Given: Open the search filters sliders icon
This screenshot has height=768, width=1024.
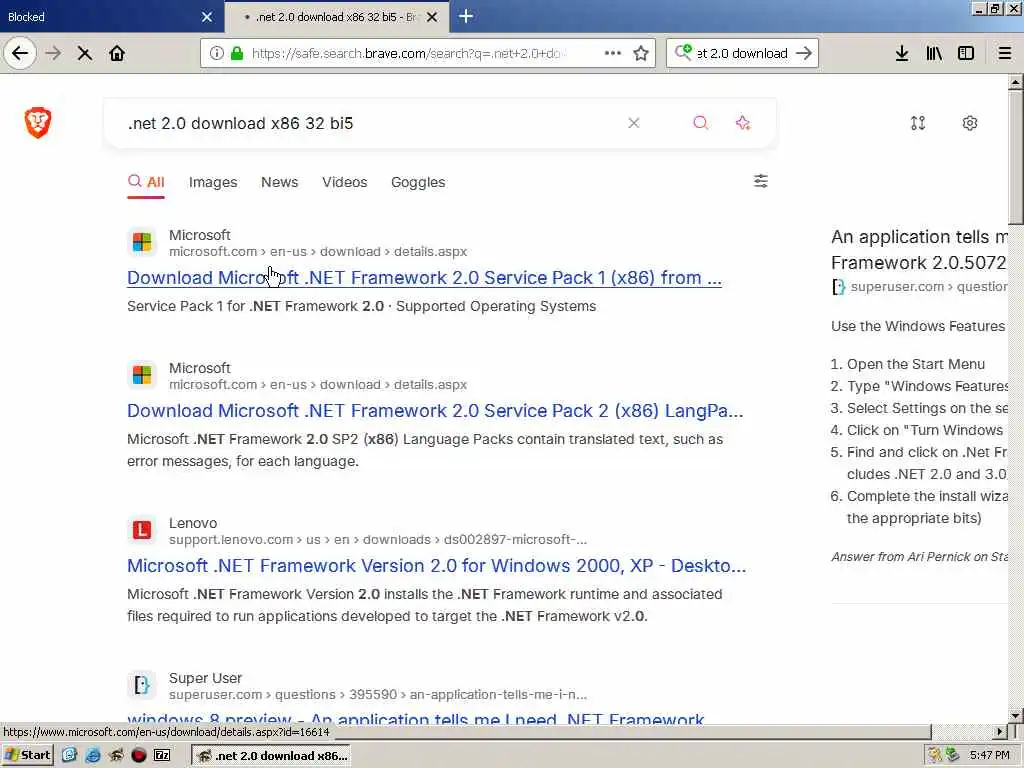Looking at the screenshot, I should [x=761, y=181].
